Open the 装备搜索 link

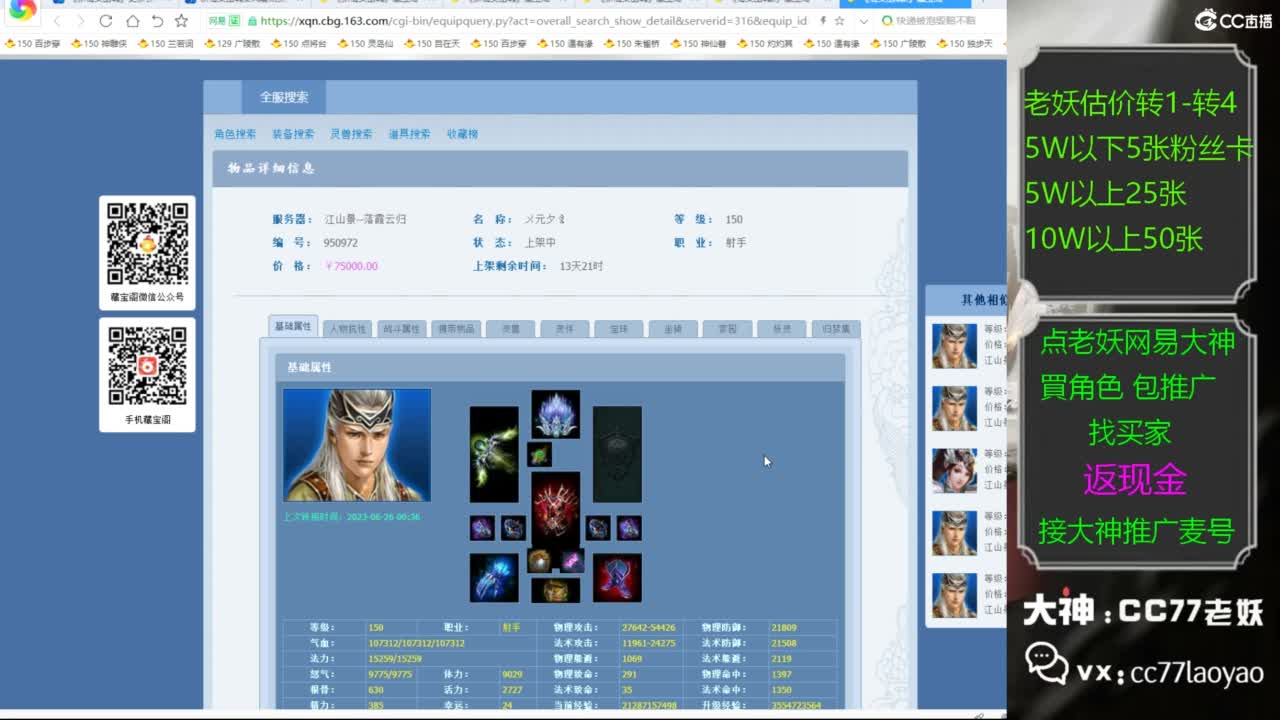(x=293, y=134)
